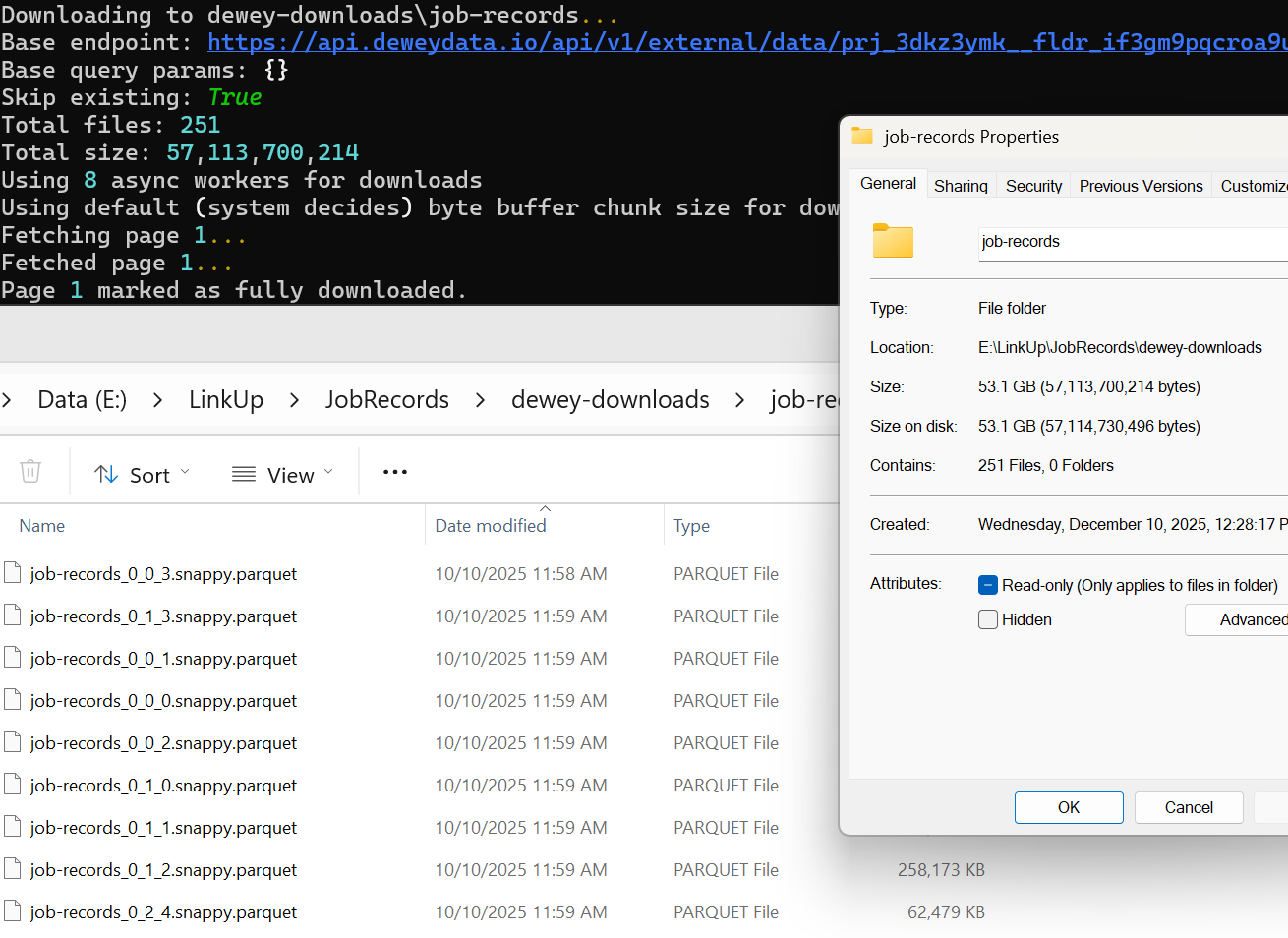Screen dimensions: 1288x938
Task: Click OK in the Properties dialog
Action: [x=1069, y=807]
